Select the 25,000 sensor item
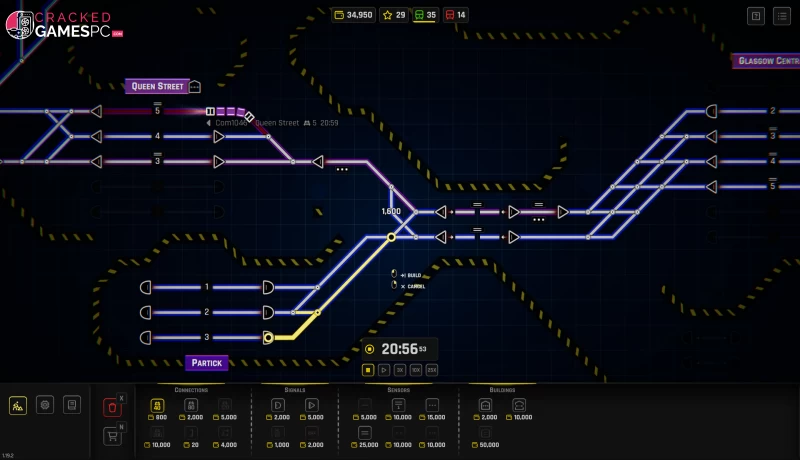Viewport: 800px width, 460px height. pyautogui.click(x=365, y=433)
